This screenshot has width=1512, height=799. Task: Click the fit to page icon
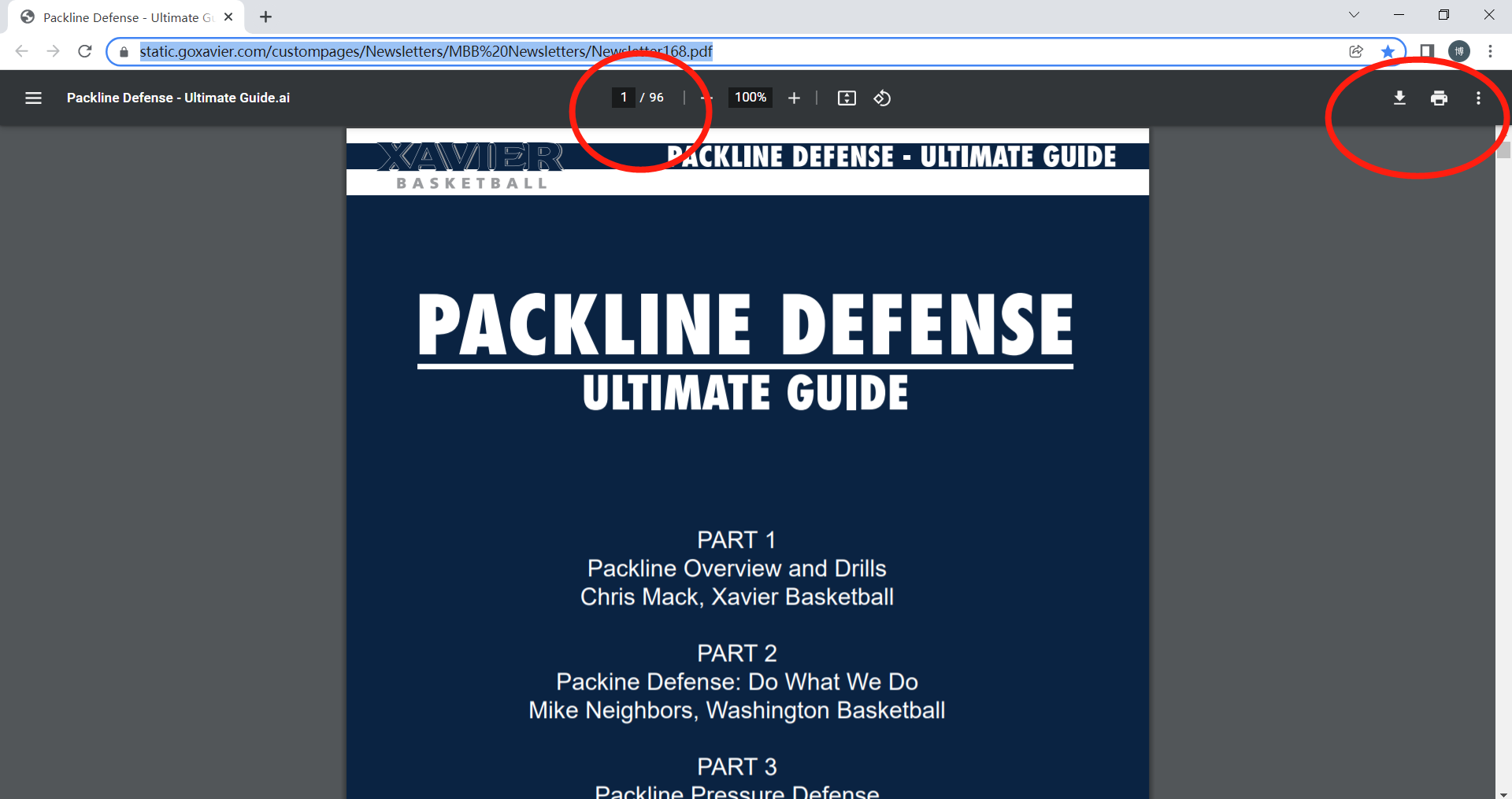pyautogui.click(x=847, y=98)
